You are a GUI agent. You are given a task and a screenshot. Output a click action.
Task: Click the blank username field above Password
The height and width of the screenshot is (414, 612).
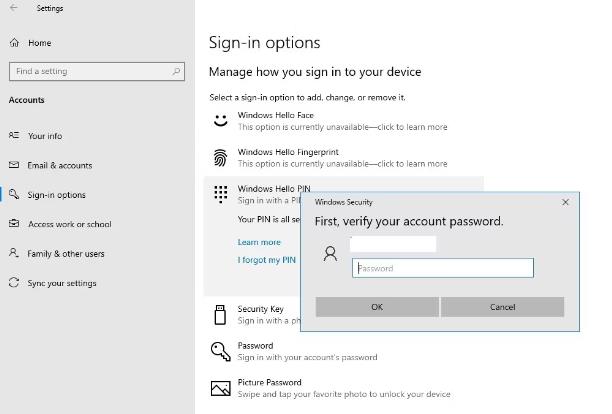click(393, 244)
